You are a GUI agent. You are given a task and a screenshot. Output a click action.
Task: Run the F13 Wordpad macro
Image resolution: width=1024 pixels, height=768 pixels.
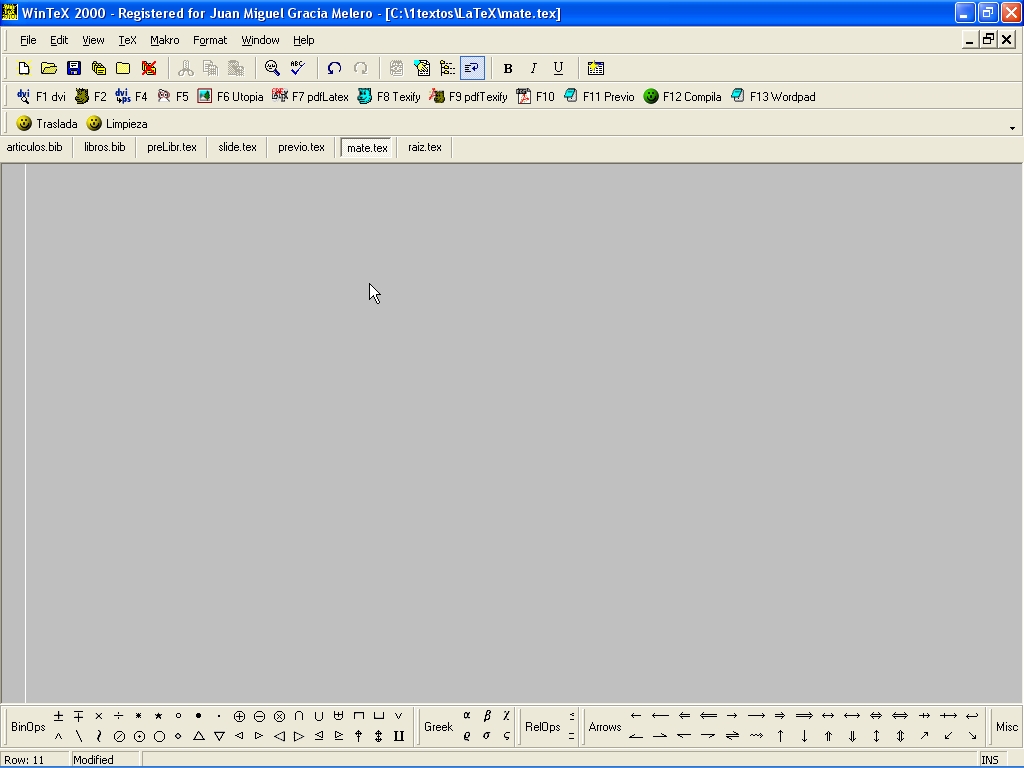[773, 97]
